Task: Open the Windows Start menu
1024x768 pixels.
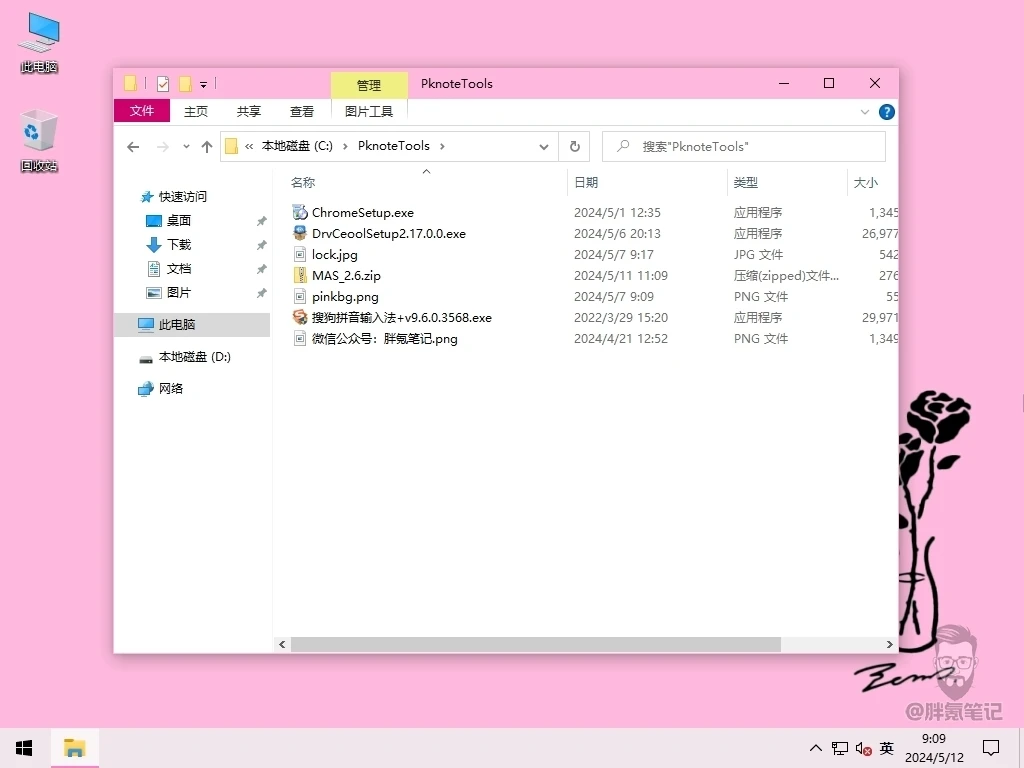Action: (24, 748)
